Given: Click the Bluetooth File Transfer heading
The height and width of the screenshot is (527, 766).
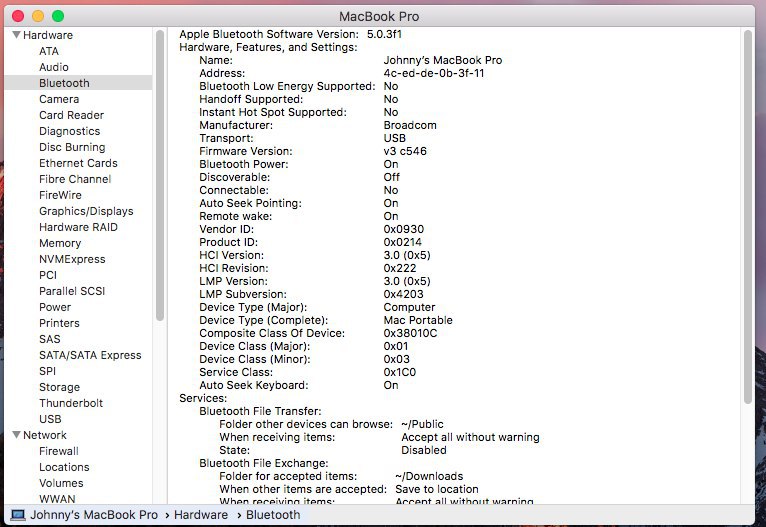Looking at the screenshot, I should pos(260,411).
